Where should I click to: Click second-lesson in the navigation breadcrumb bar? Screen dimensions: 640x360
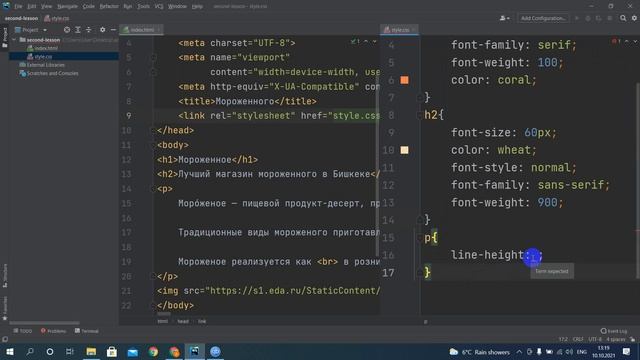(21, 18)
